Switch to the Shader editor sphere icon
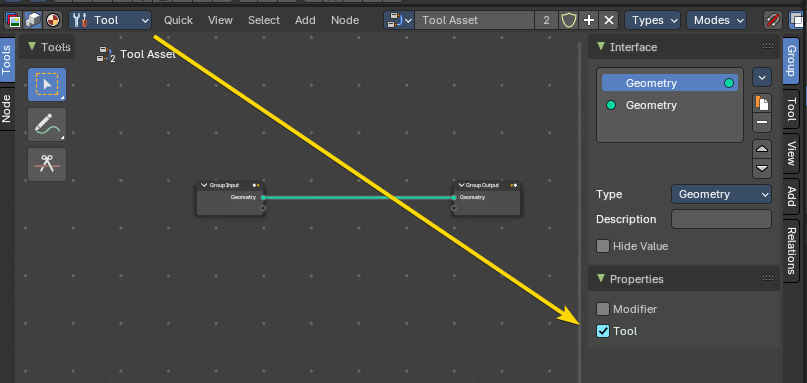Screen dimensions: 807x383 53,21
